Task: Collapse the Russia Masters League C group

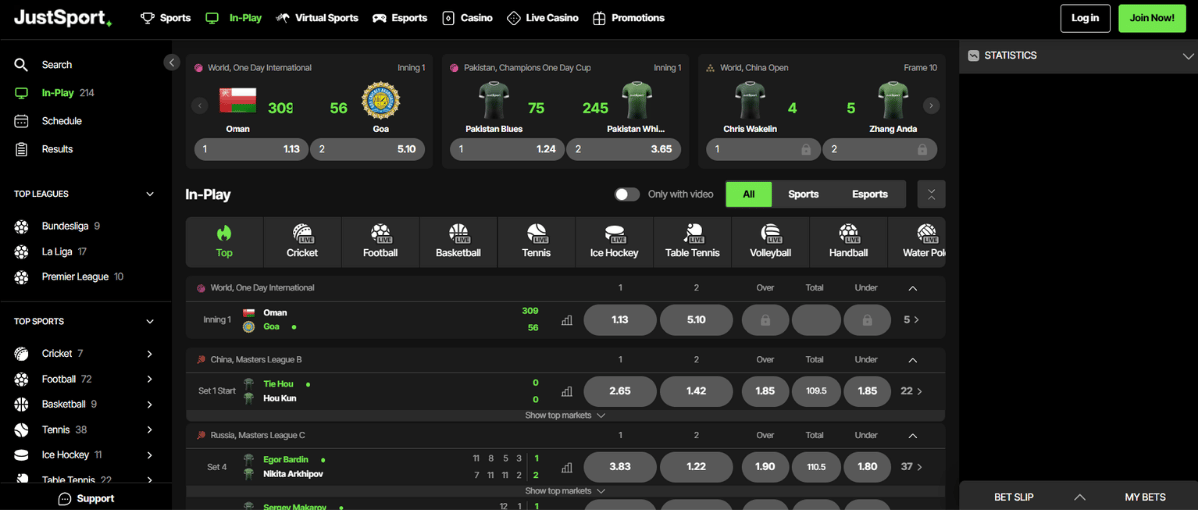Action: click(912, 435)
